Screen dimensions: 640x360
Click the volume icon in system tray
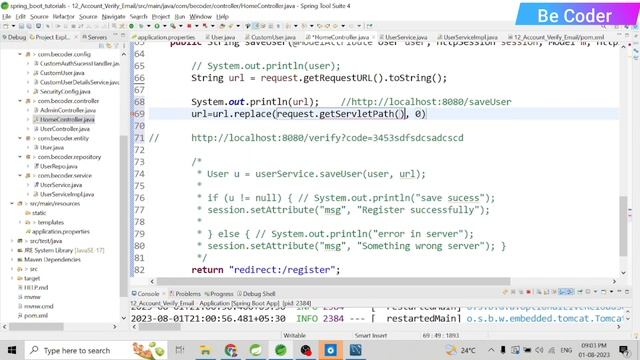(539, 350)
